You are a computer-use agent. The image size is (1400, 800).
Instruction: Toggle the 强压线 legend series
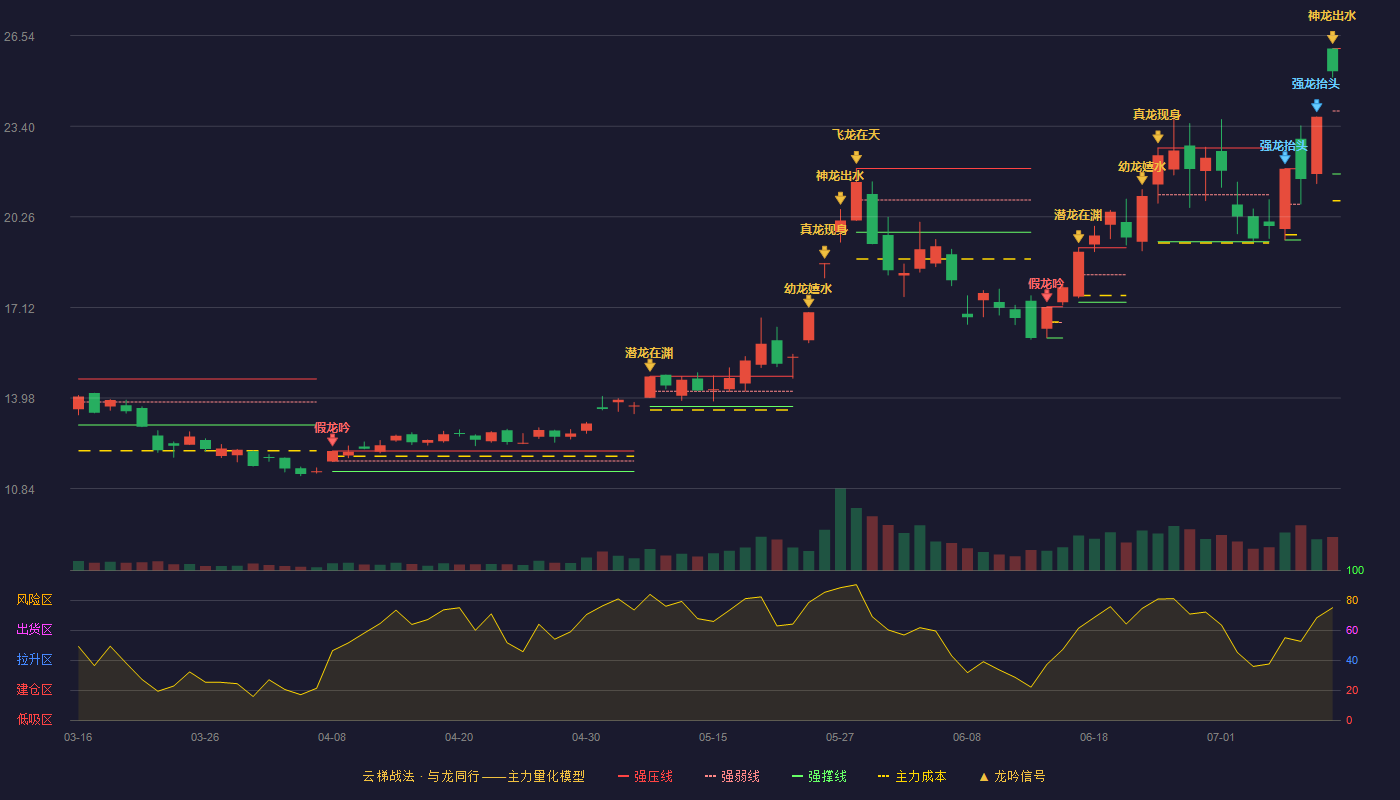(x=645, y=776)
